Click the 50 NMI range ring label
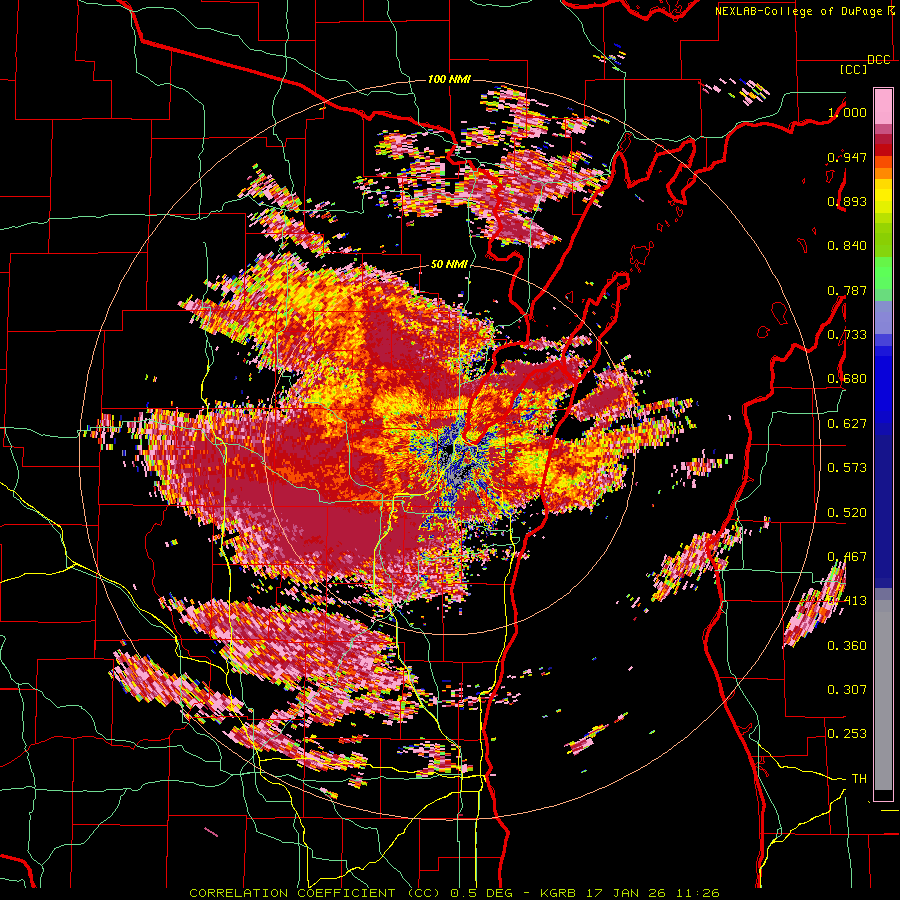Screen dimensions: 900x900 [449, 265]
